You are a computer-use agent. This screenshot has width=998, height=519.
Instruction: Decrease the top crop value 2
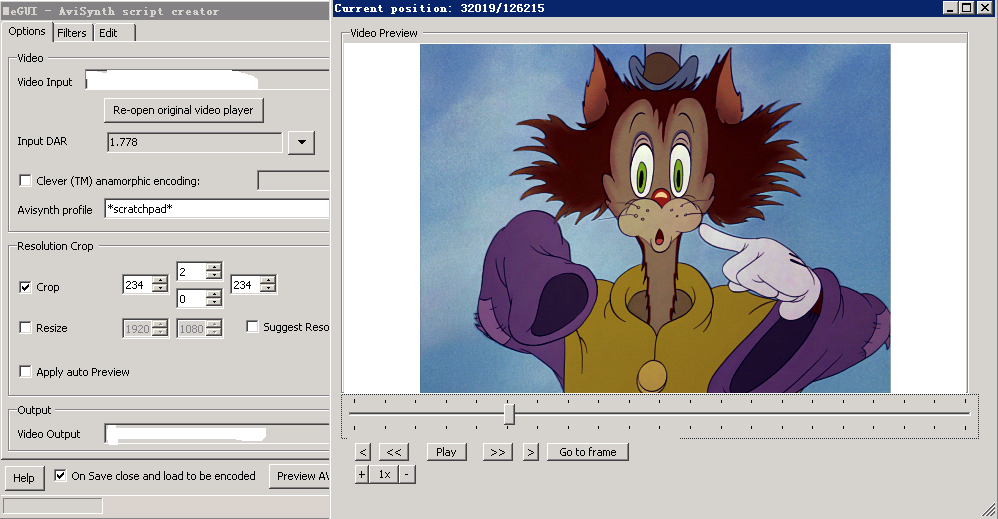point(214,275)
